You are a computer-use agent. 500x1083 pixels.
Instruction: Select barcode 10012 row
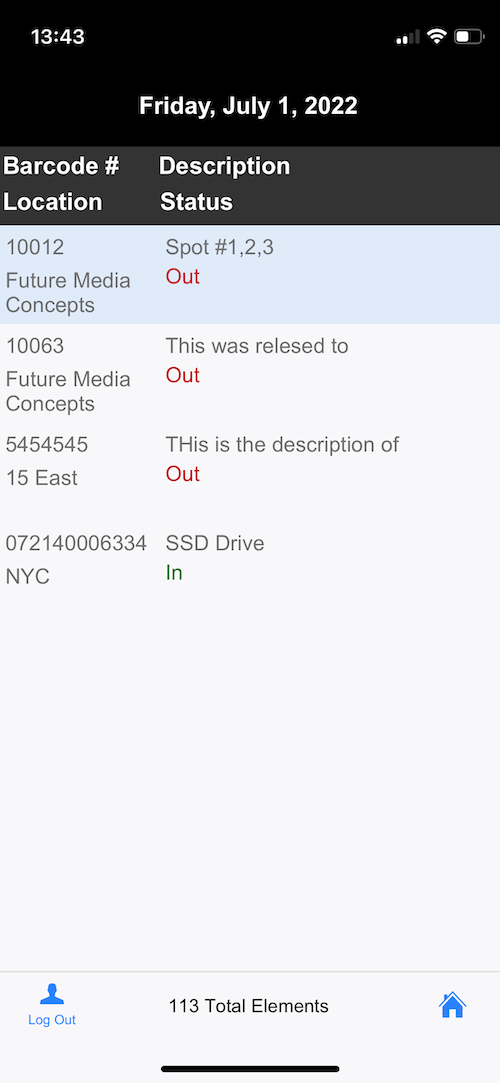click(x=250, y=275)
